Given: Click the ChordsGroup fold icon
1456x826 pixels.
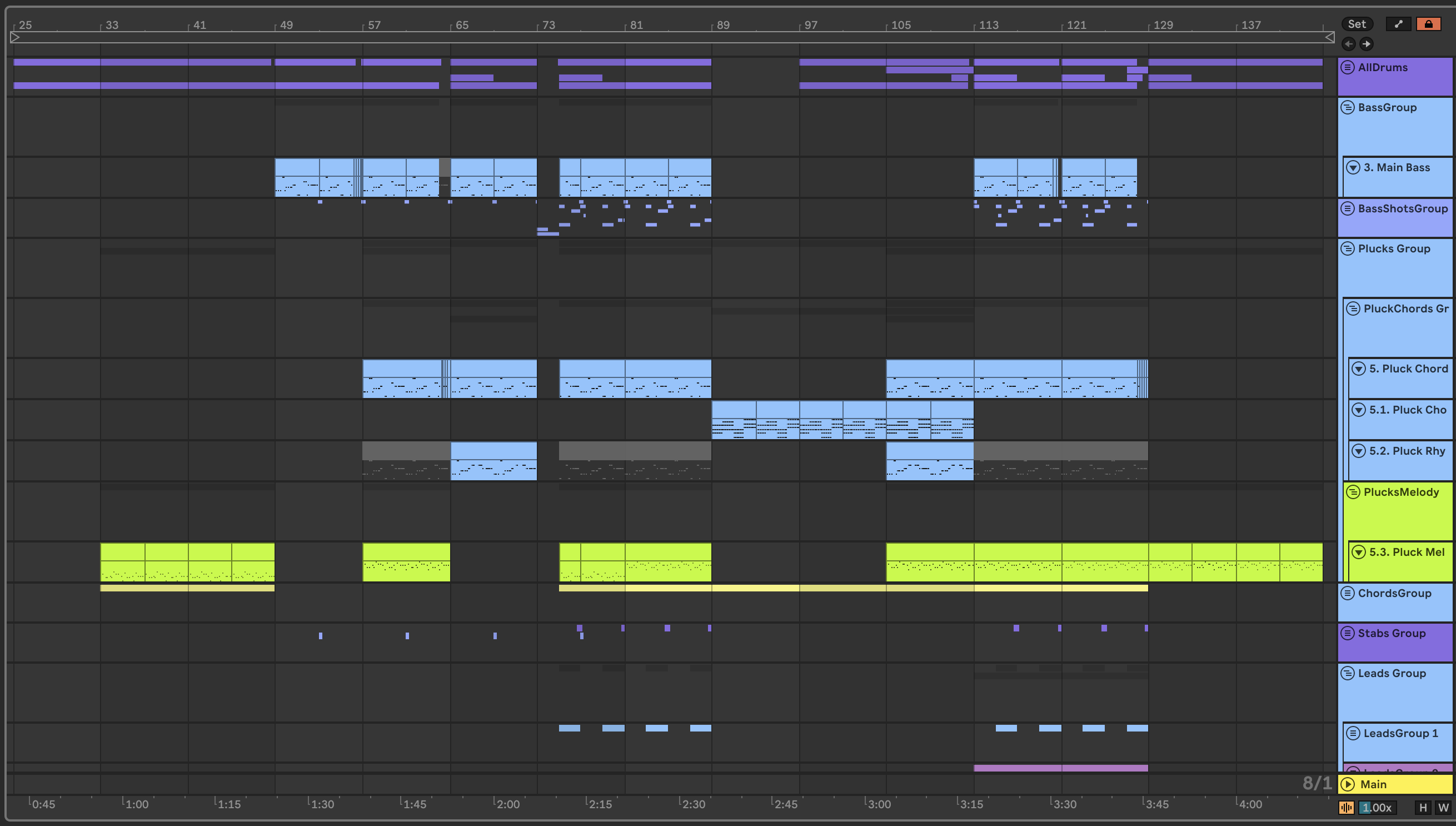Looking at the screenshot, I should pos(1348,593).
